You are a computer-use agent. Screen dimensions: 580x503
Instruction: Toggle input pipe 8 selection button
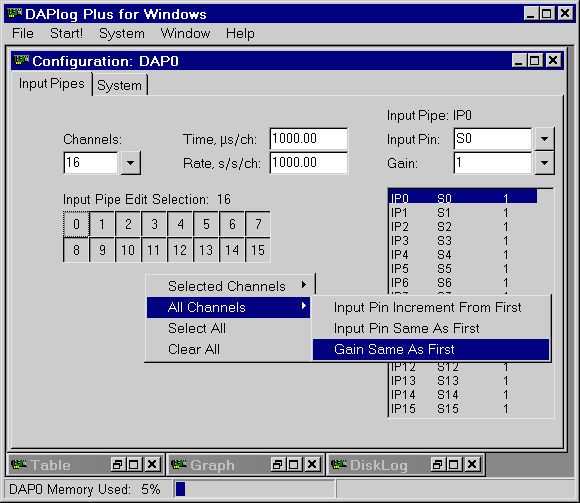[x=76, y=250]
